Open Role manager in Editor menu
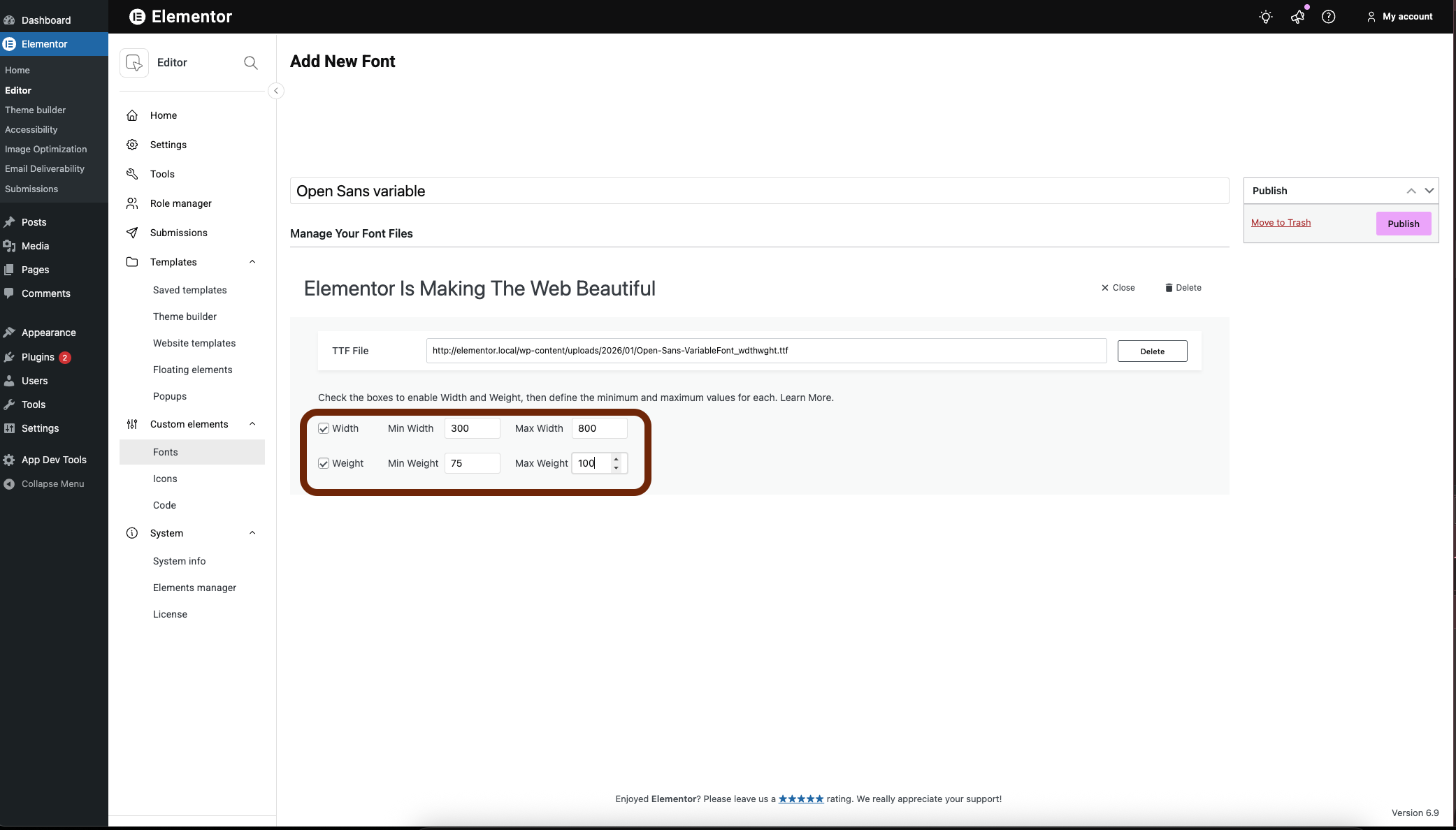Screen dimensions: 1456x830 point(180,203)
